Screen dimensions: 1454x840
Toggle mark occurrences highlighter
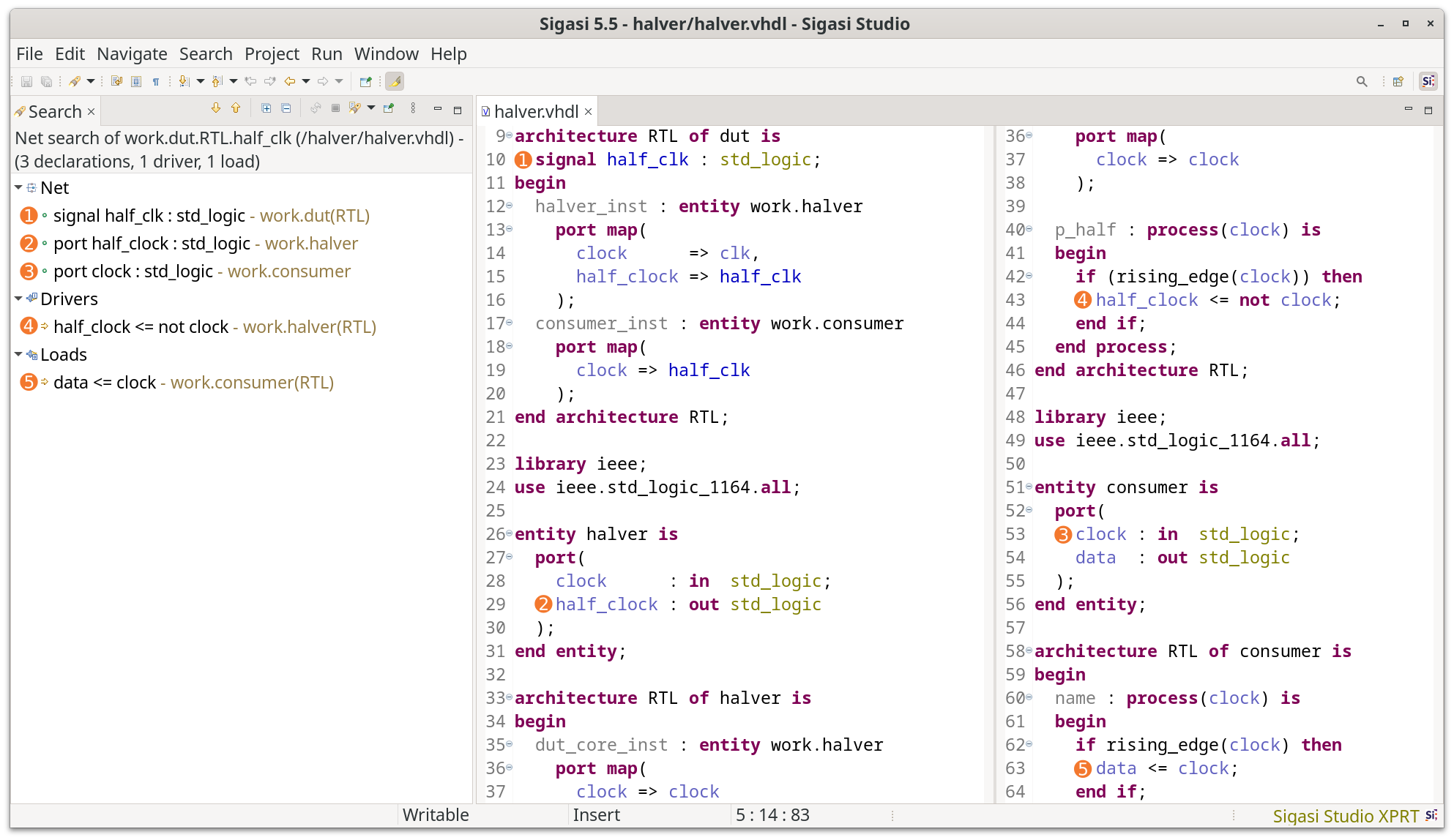tap(395, 81)
